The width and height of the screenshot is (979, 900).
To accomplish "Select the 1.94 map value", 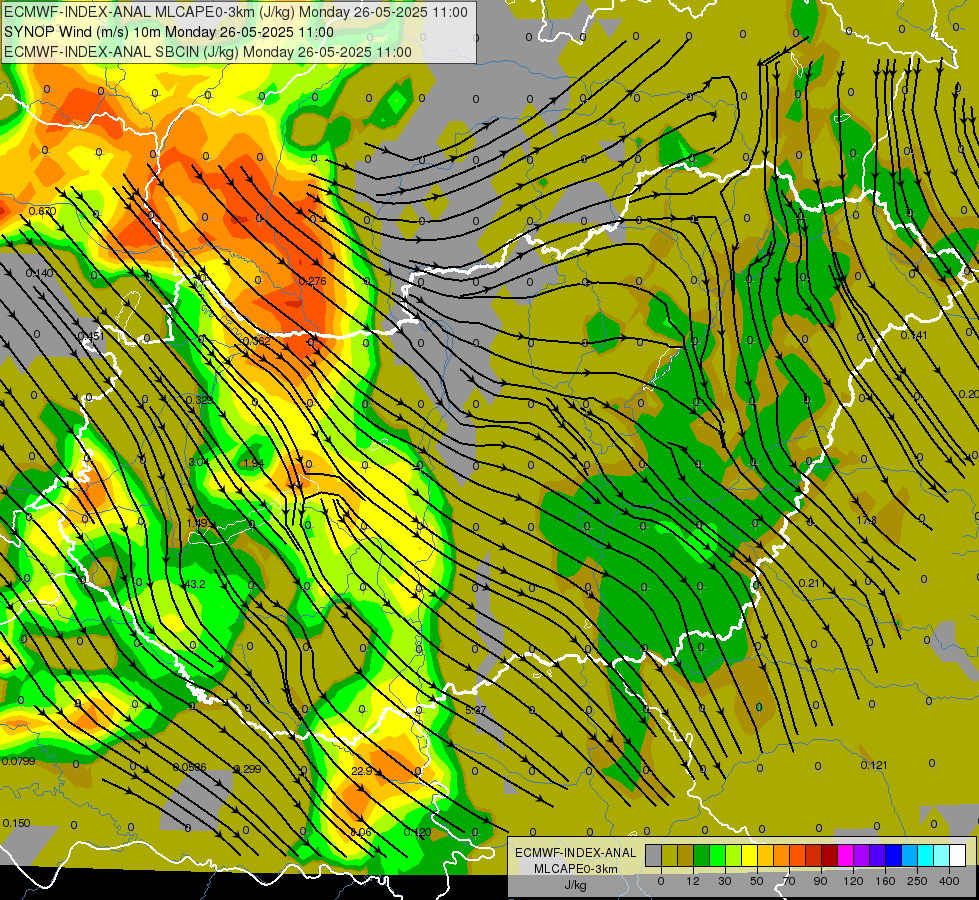I will pos(253,463).
